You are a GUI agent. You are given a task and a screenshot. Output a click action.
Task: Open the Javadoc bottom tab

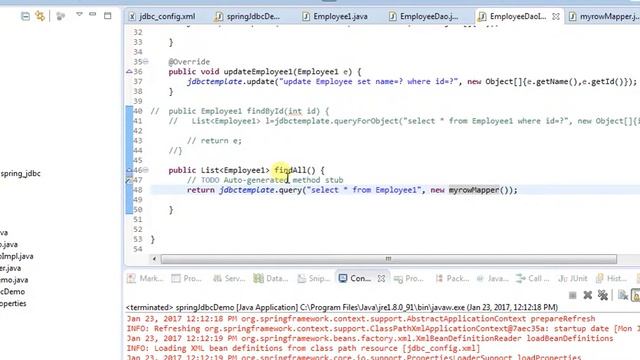coord(492,278)
